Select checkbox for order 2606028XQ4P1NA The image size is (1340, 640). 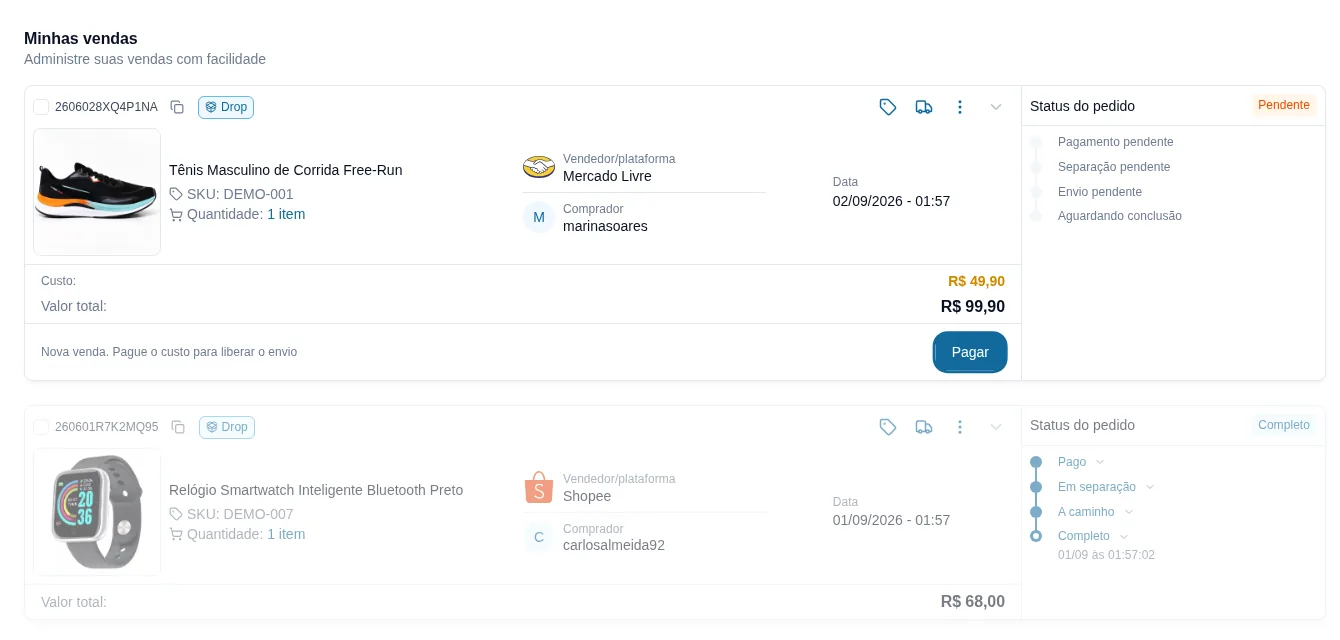point(41,107)
